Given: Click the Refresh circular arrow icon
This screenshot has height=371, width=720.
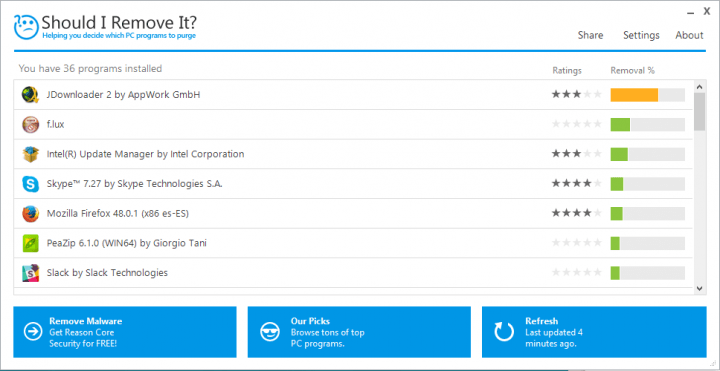Looking at the screenshot, I should (x=504, y=332).
